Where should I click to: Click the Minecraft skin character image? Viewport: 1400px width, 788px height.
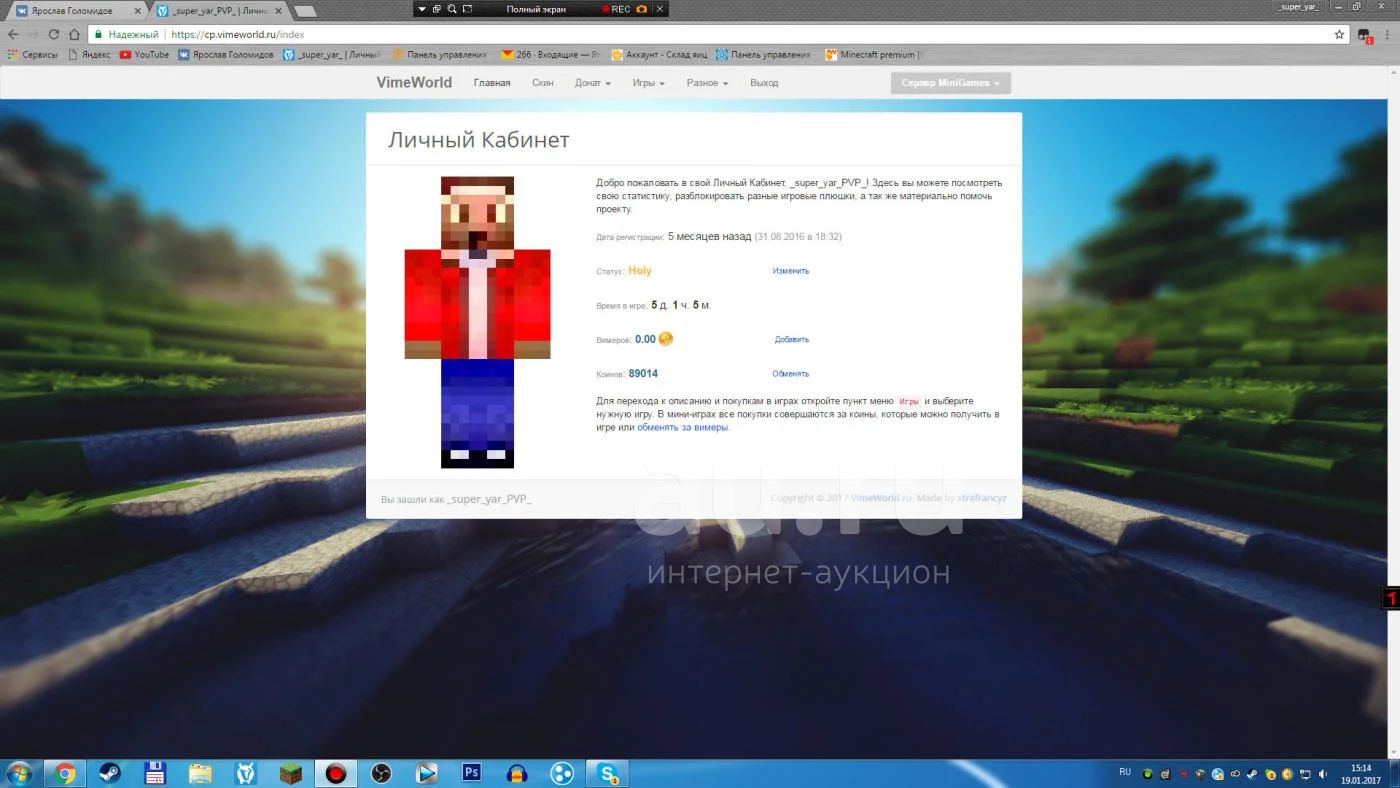(477, 322)
